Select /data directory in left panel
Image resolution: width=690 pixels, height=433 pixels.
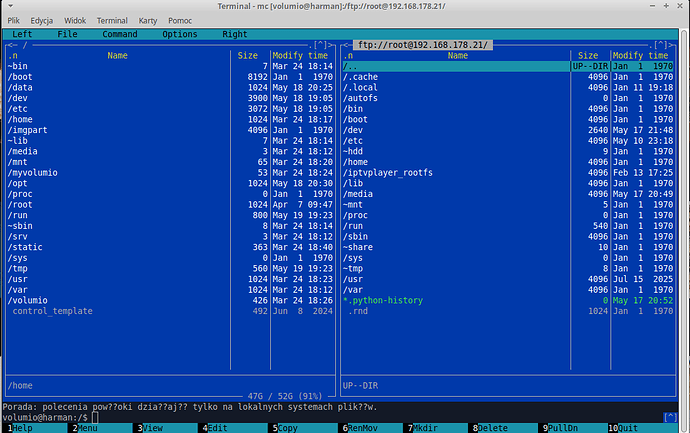pyautogui.click(x=170, y=88)
